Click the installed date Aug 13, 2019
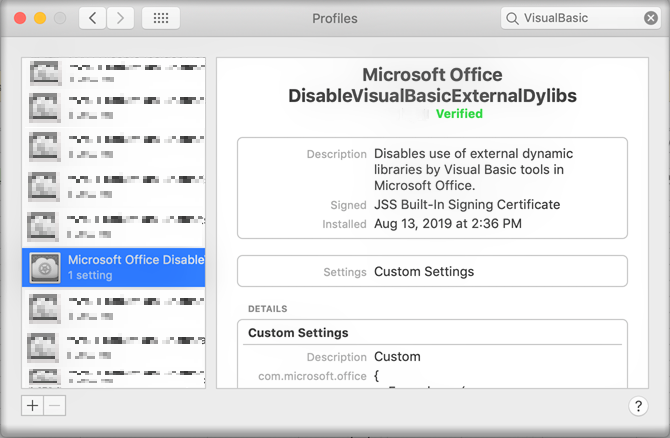This screenshot has width=670, height=438. pyautogui.click(x=448, y=223)
